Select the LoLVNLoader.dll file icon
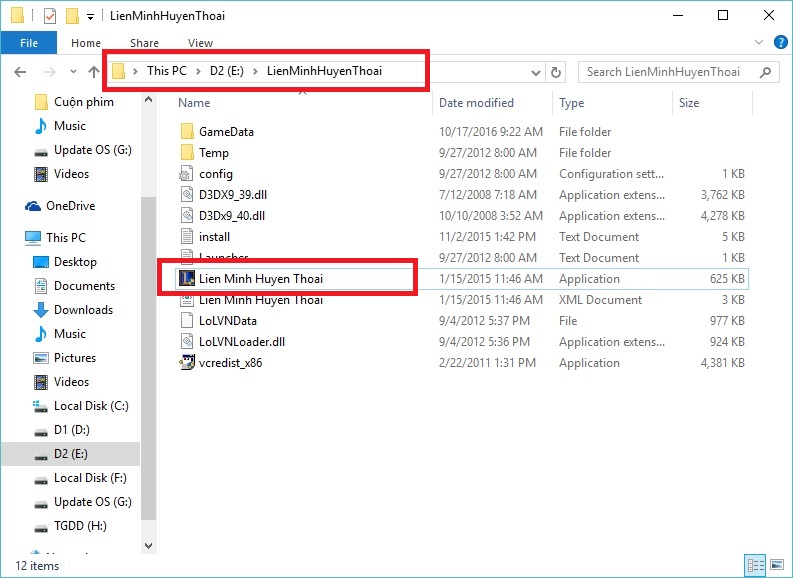This screenshot has height=578, width=793. (187, 341)
